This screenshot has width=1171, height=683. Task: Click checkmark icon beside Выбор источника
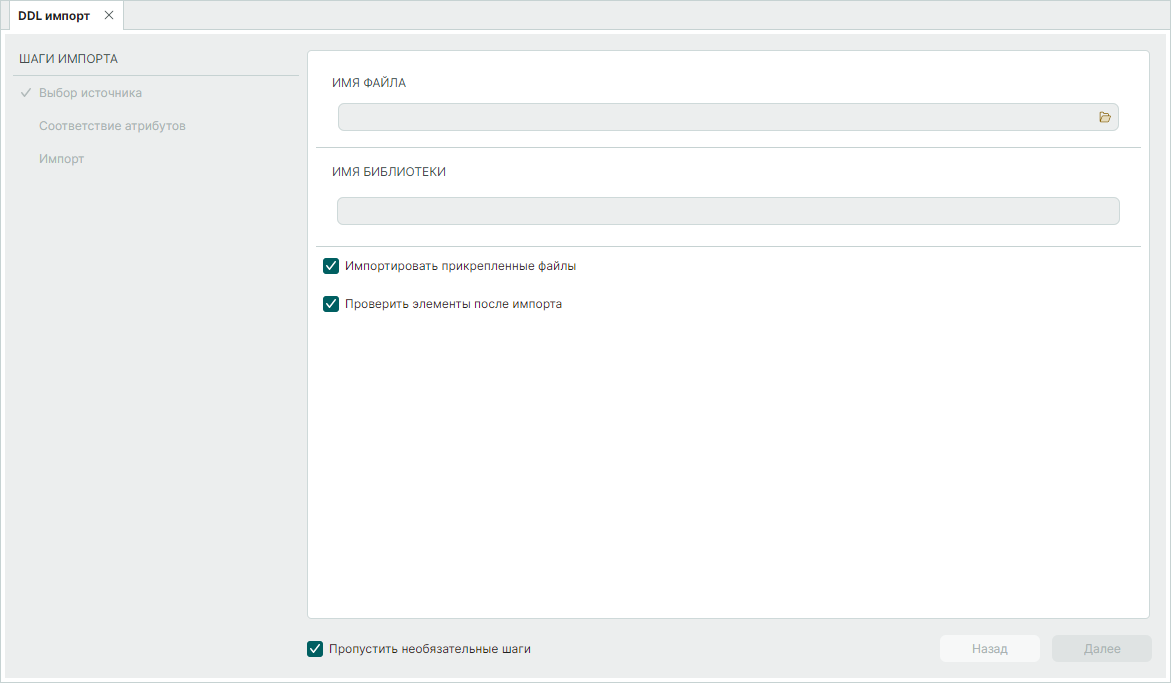click(x=26, y=93)
